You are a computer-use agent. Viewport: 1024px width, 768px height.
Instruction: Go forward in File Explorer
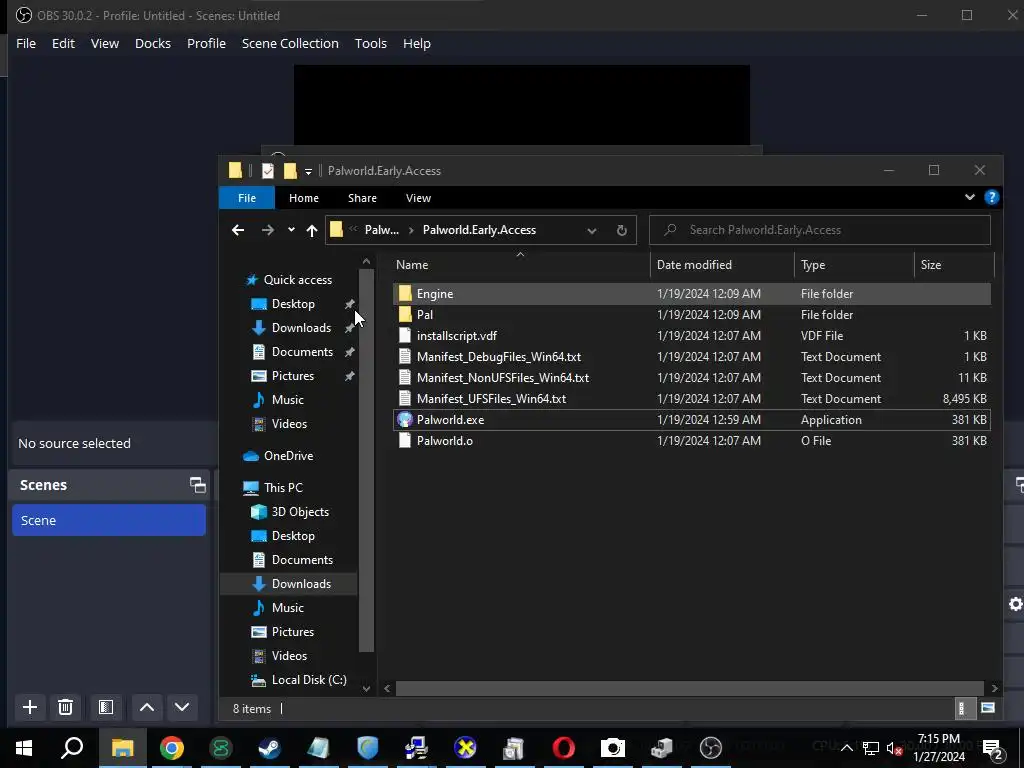tap(268, 230)
